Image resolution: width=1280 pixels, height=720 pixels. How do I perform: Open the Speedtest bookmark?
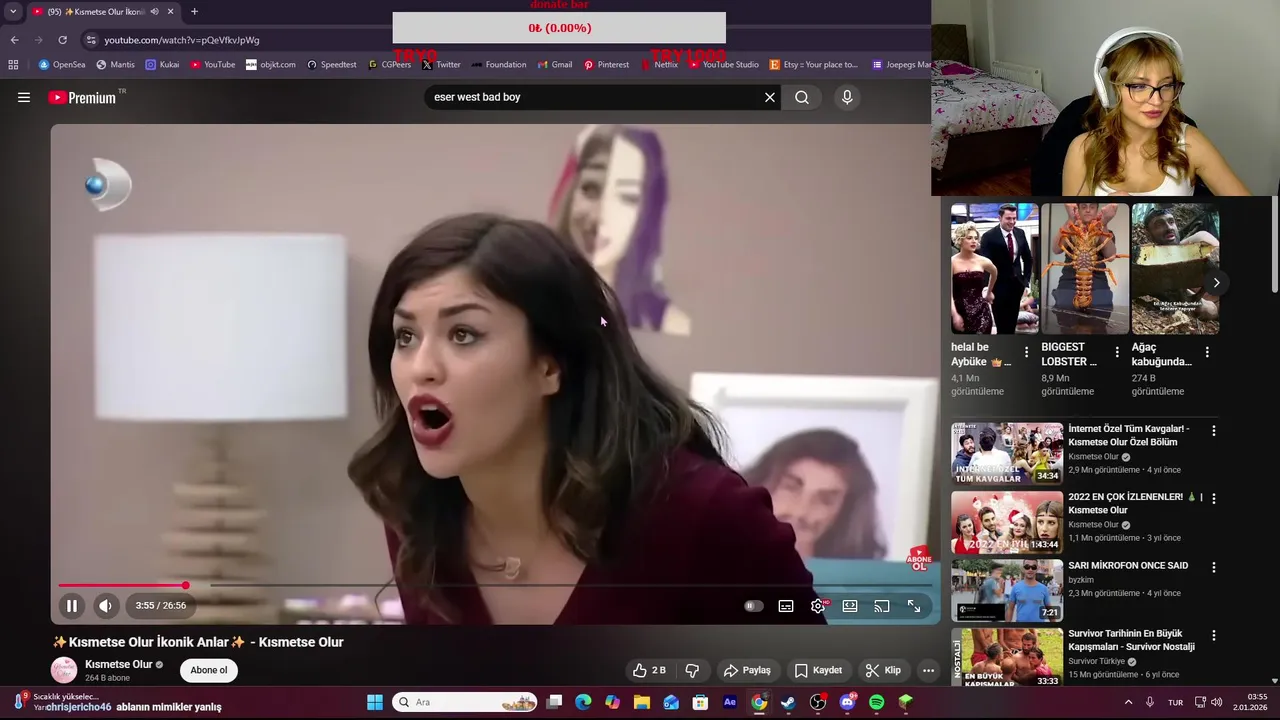tap(332, 65)
